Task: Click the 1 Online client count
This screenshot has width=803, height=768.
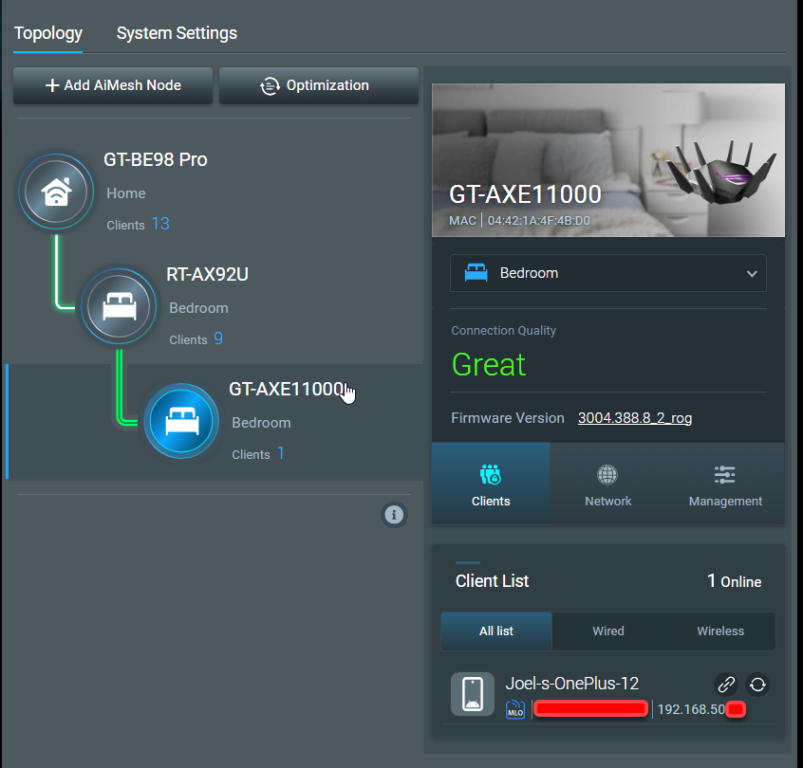Action: click(x=734, y=581)
